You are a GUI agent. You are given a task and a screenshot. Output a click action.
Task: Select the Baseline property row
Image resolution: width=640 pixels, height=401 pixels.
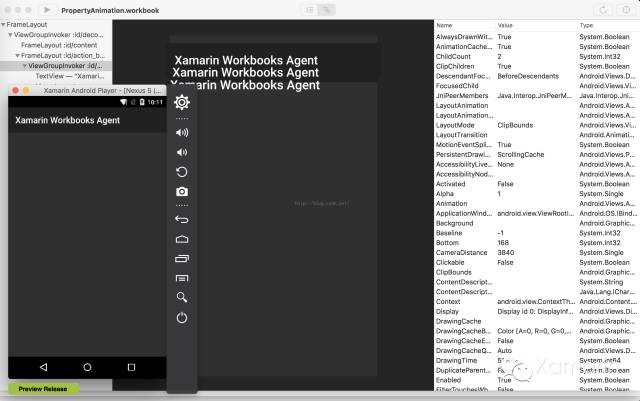537,233
